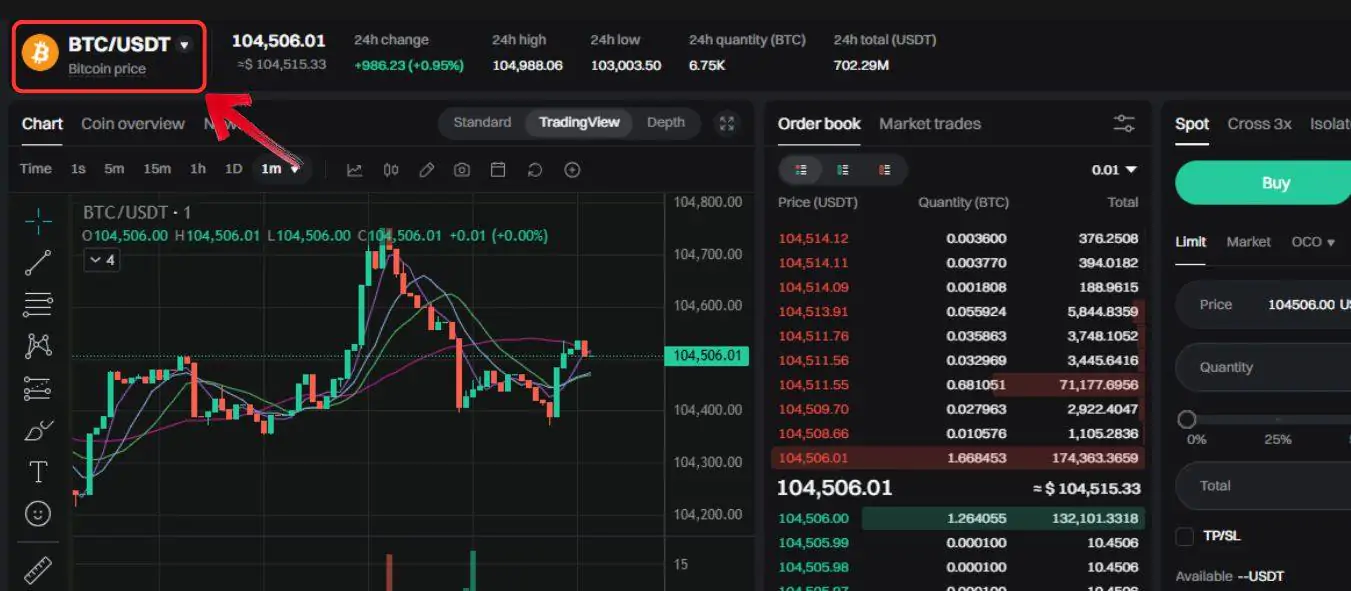Open the candlestick chart type icon
Image resolution: width=1351 pixels, height=591 pixels.
pyautogui.click(x=391, y=170)
